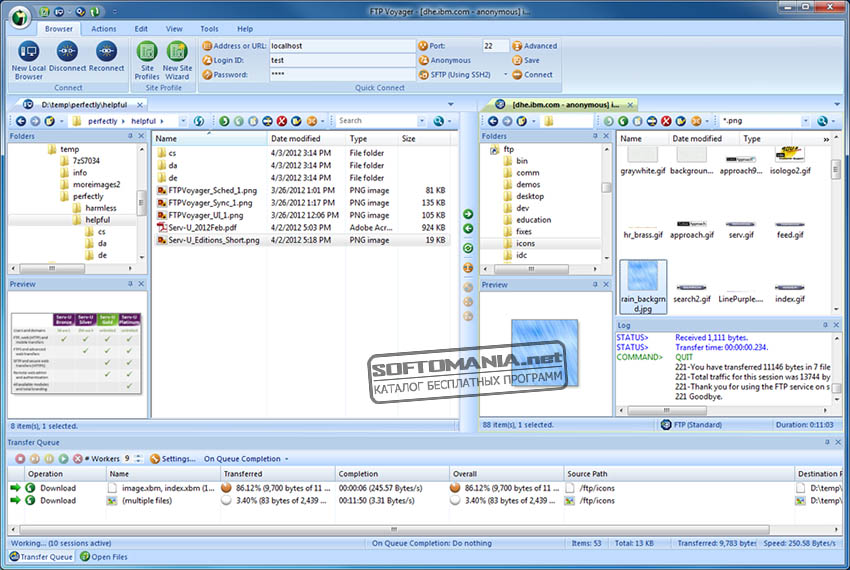Click the red delete icon in local toolbar
Viewport: 850px width, 570px height.
tap(281, 121)
